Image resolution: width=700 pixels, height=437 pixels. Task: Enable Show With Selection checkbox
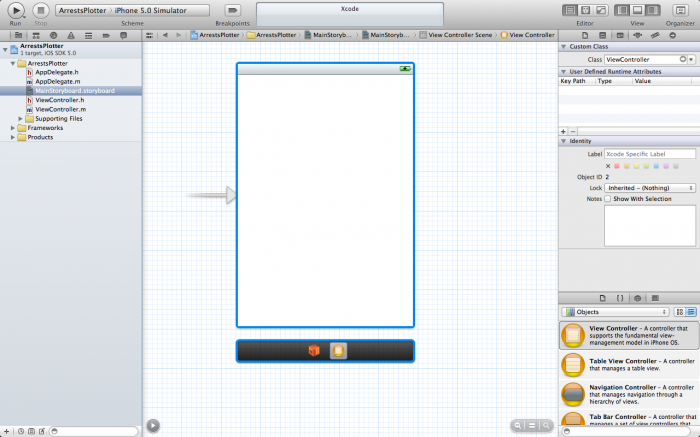coord(608,199)
